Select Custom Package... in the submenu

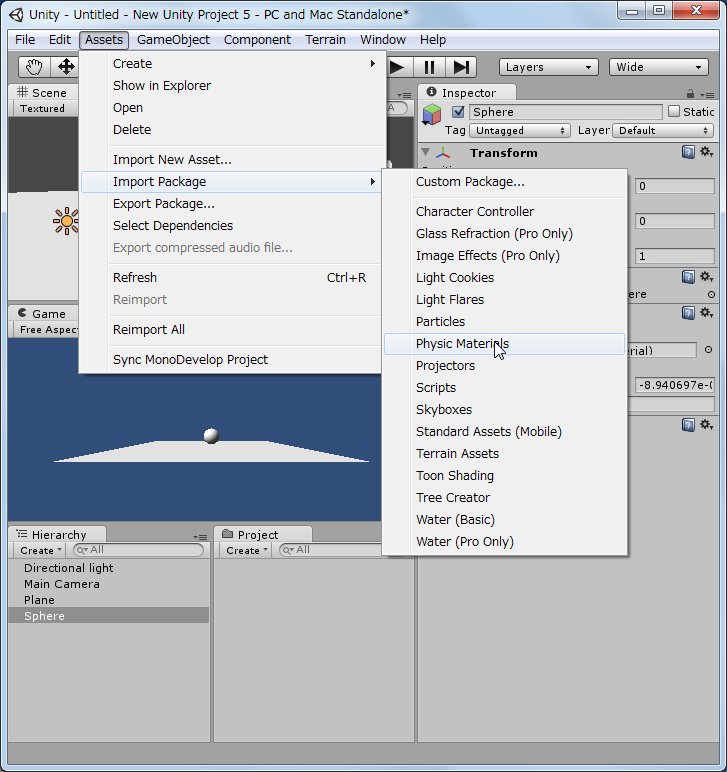click(470, 182)
